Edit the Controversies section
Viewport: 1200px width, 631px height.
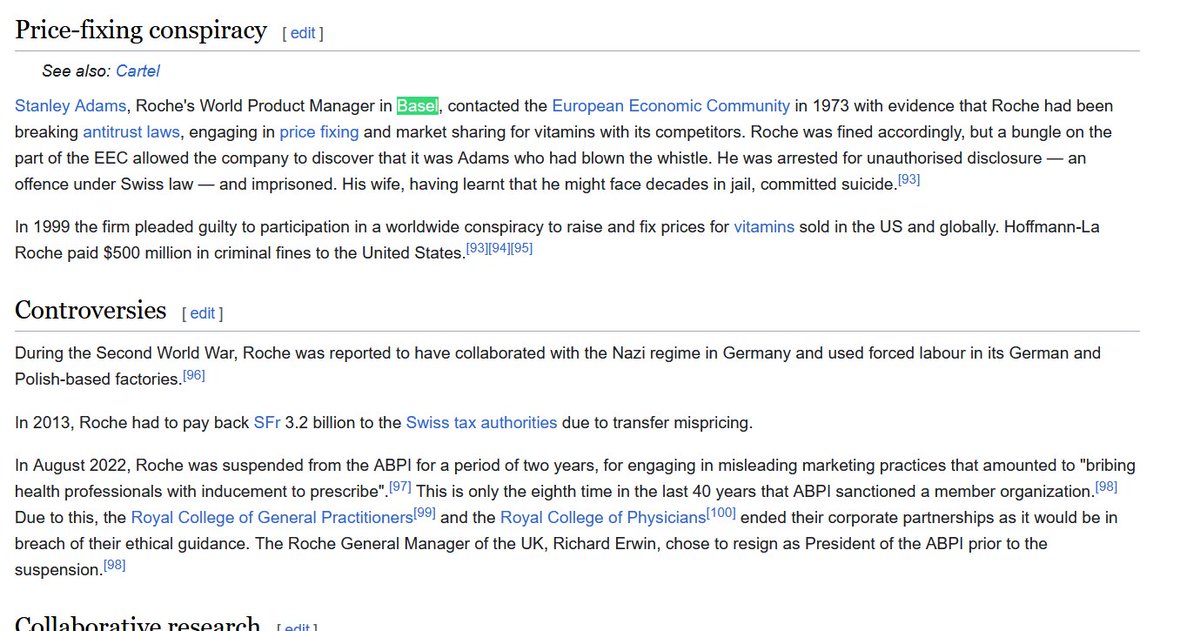[x=202, y=313]
